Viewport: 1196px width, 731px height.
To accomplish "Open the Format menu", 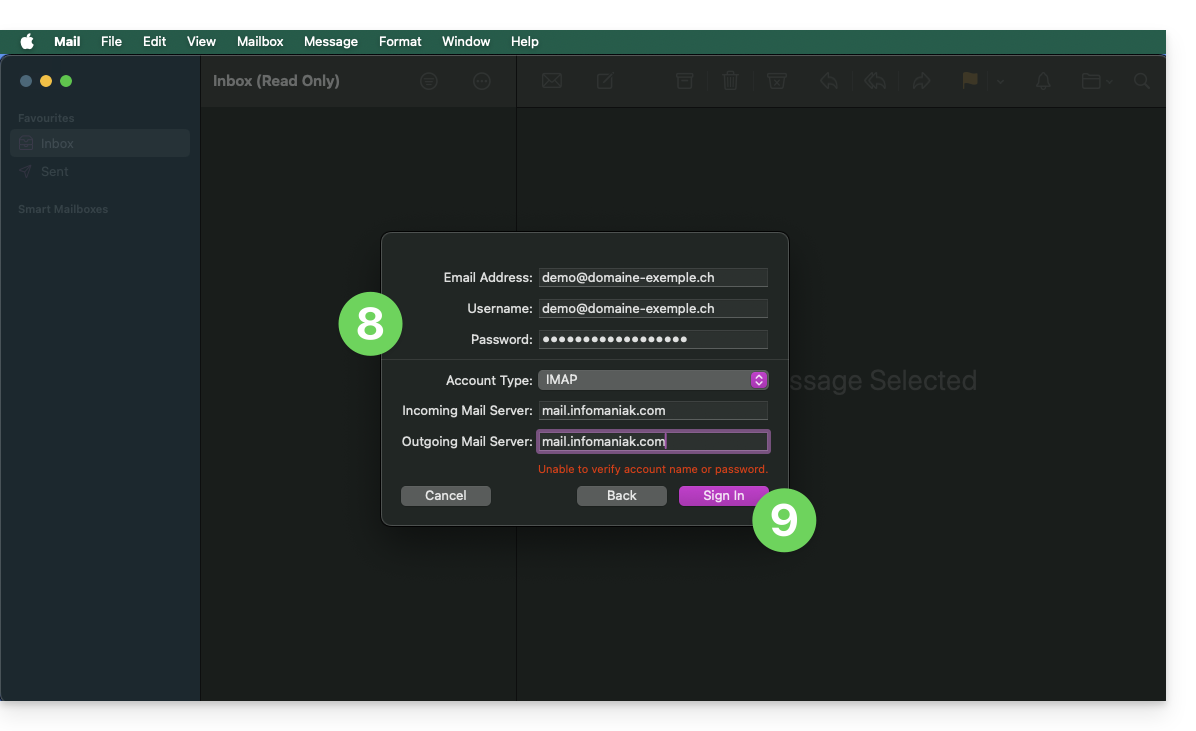I will (x=400, y=41).
